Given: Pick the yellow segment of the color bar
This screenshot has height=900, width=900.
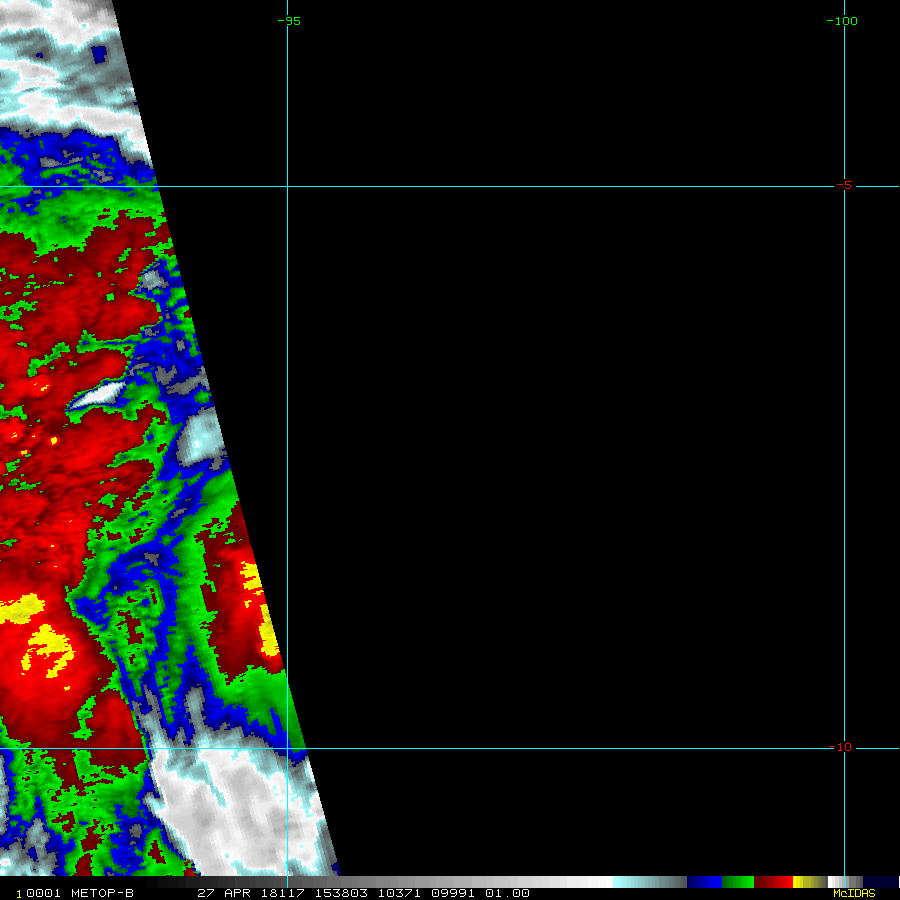Looking at the screenshot, I should click(802, 882).
